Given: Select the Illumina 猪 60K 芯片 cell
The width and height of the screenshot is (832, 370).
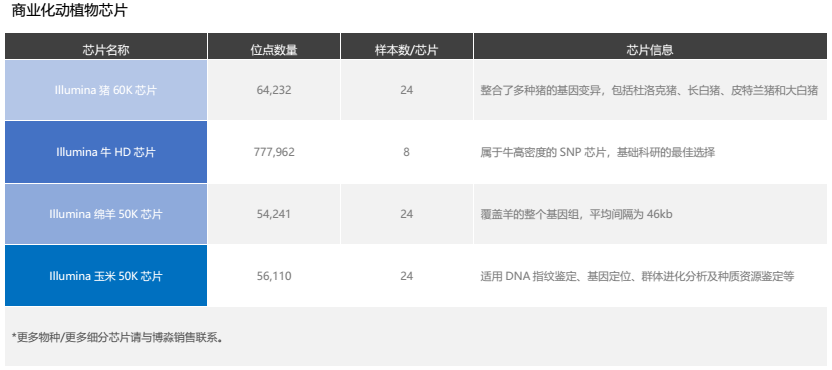Looking at the screenshot, I should [x=106, y=90].
